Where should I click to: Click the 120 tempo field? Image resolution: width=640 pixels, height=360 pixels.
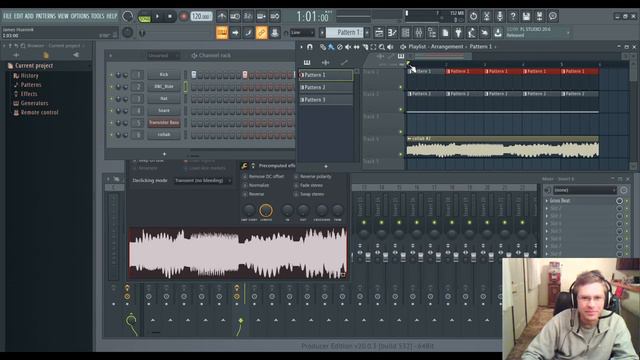pyautogui.click(x=201, y=17)
